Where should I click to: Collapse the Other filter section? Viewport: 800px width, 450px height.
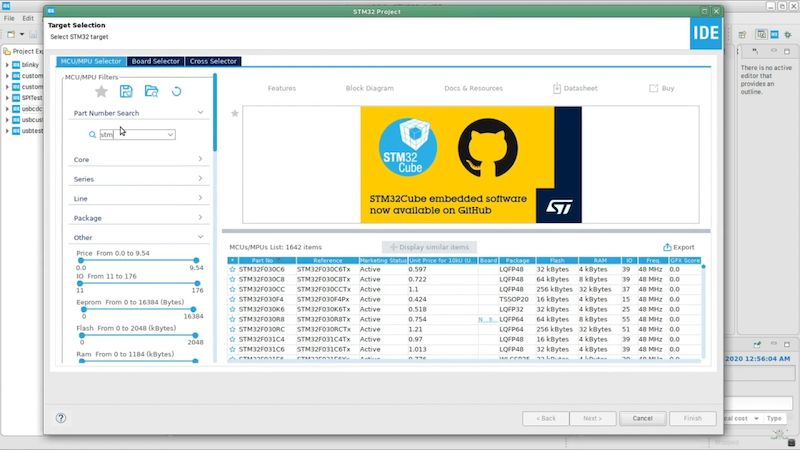200,237
